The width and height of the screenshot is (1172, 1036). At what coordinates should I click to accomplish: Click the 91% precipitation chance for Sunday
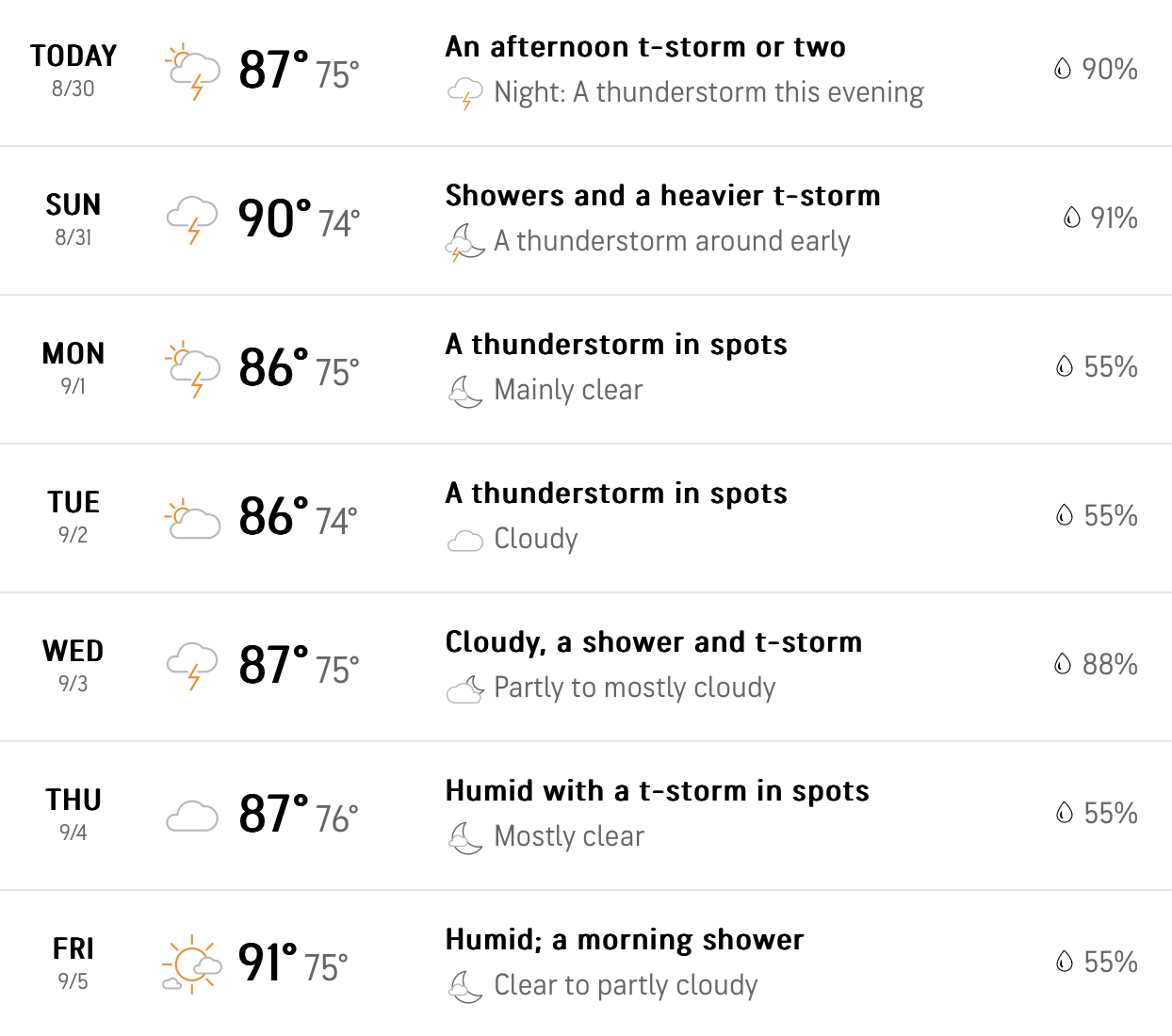tap(1114, 218)
